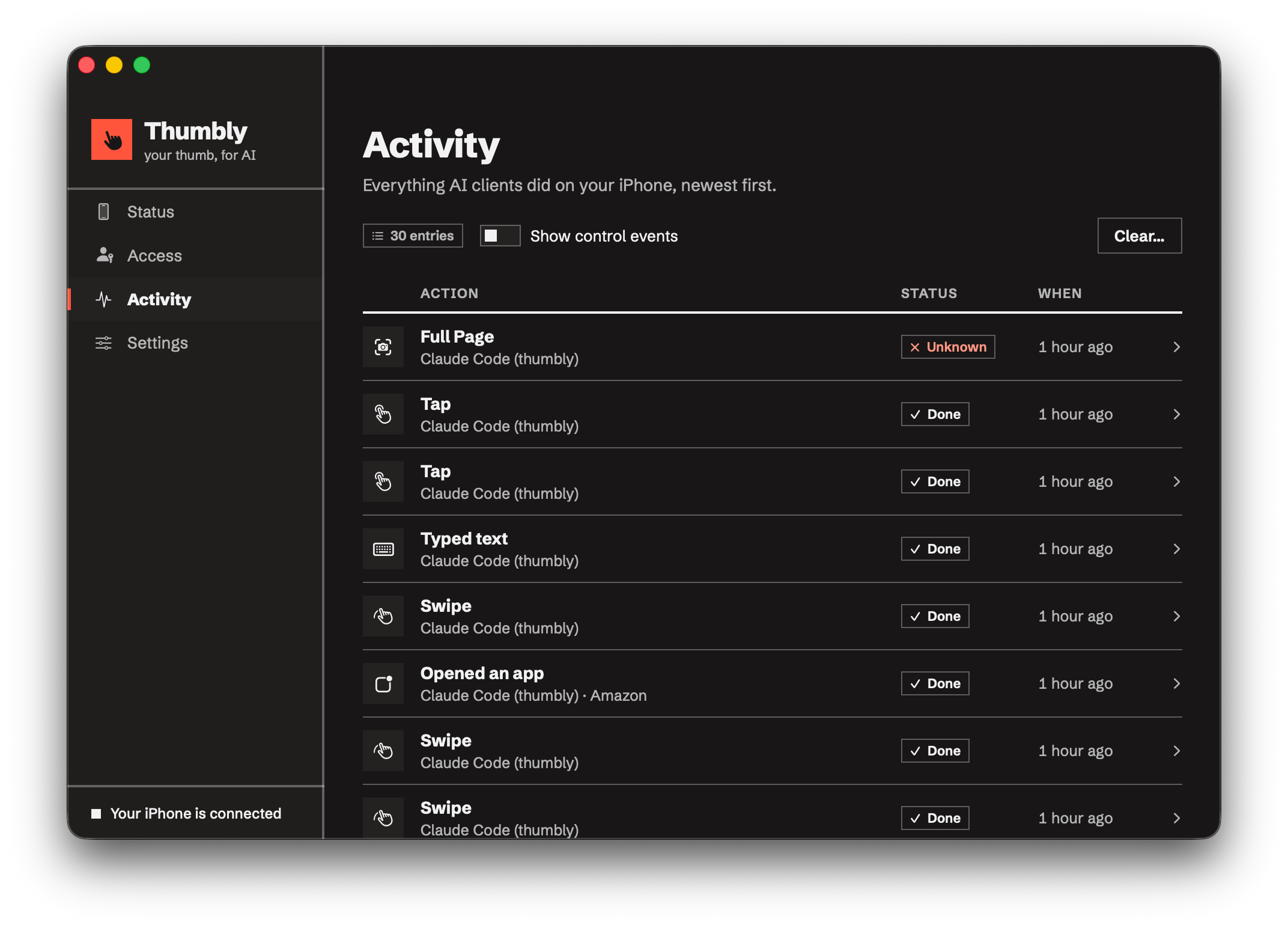
Task: Expand the Opened an app entry chevron
Action: pos(1176,683)
